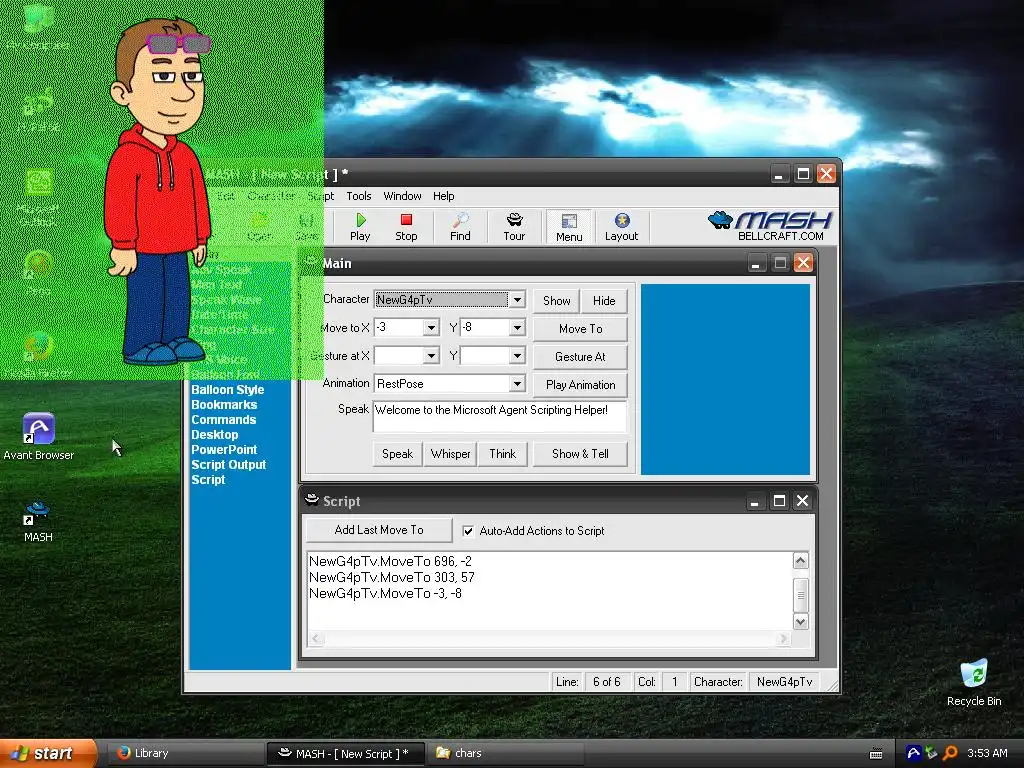
Task: Click Add Last Move To button
Action: (379, 530)
